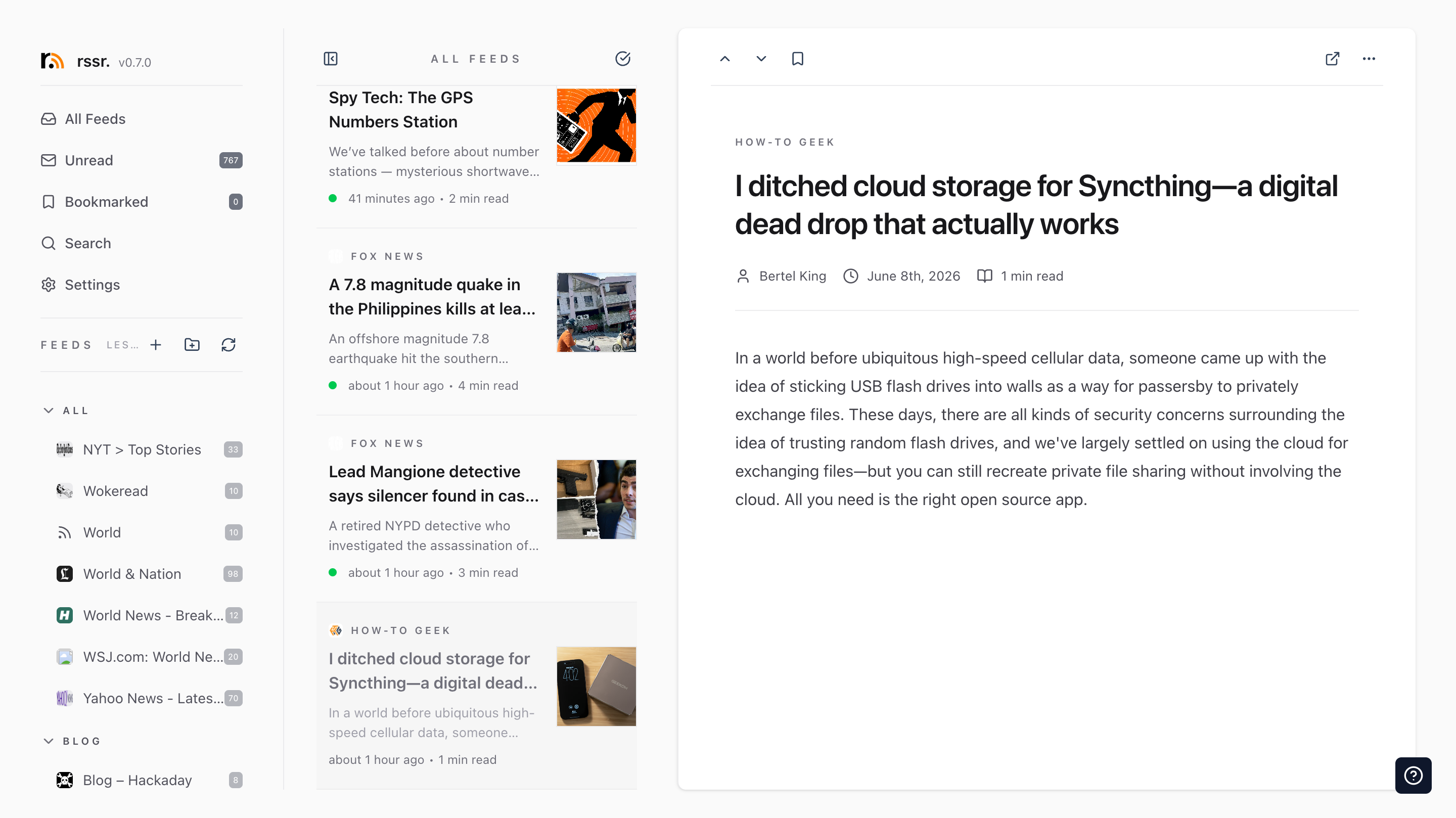Click the World News - Break feed favicon
The height and width of the screenshot is (818, 1456).
coord(64,615)
